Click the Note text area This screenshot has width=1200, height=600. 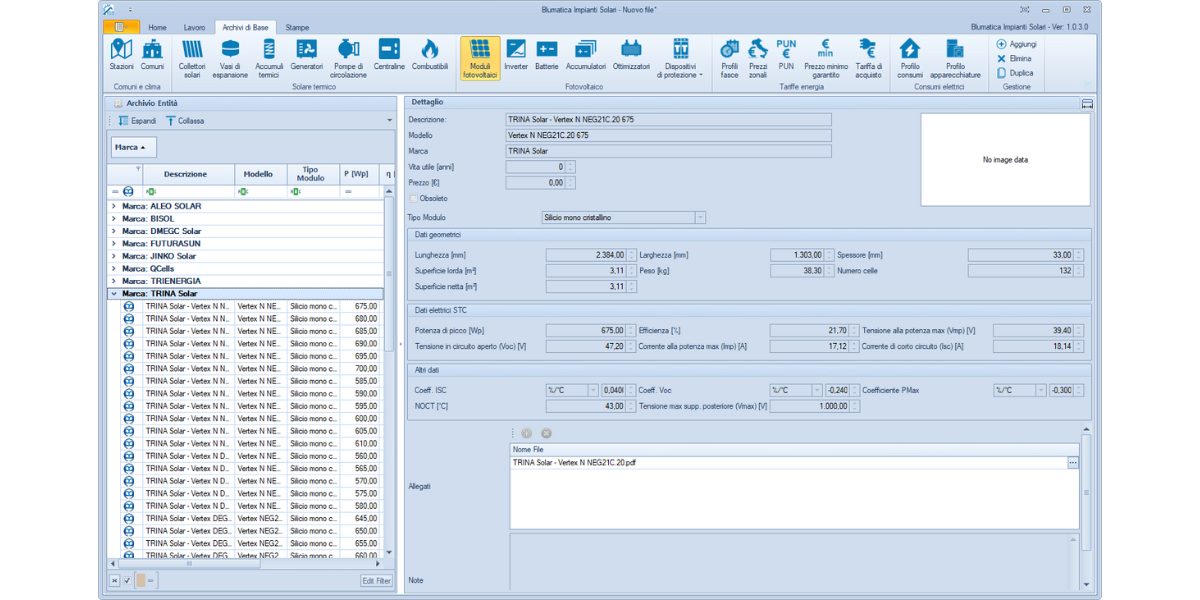pos(794,561)
